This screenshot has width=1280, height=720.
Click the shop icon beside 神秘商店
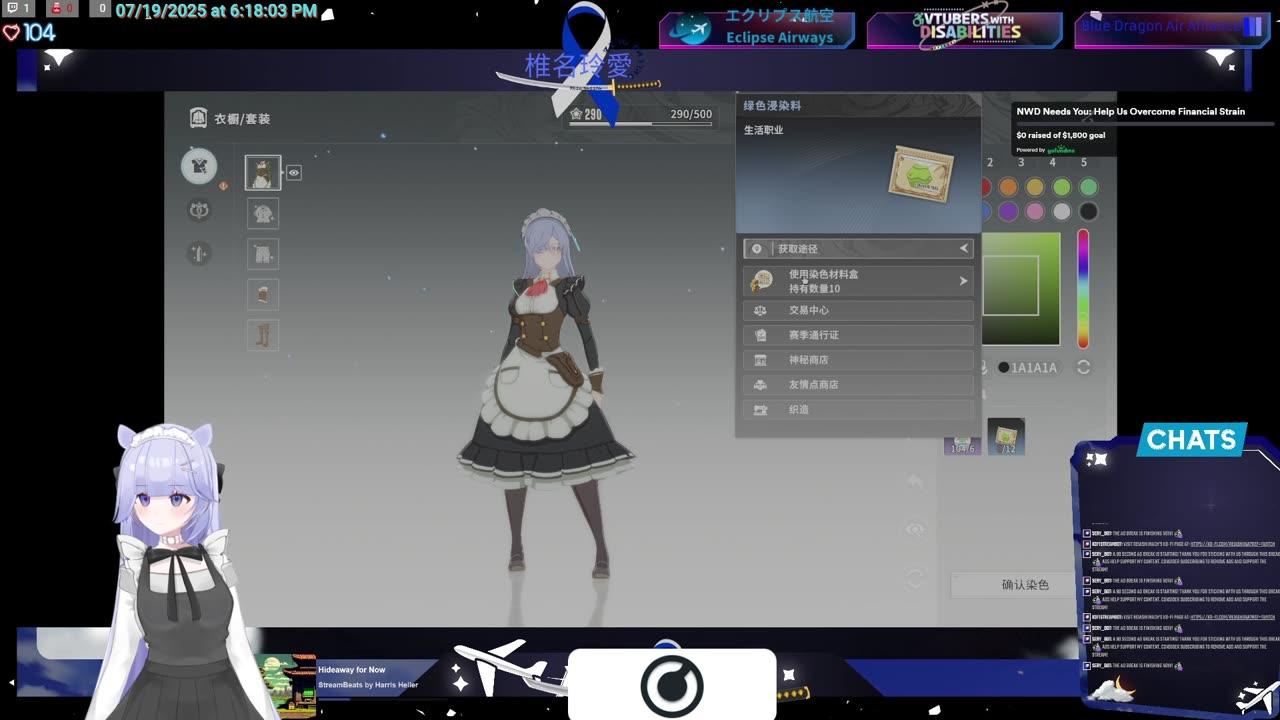click(x=760, y=360)
